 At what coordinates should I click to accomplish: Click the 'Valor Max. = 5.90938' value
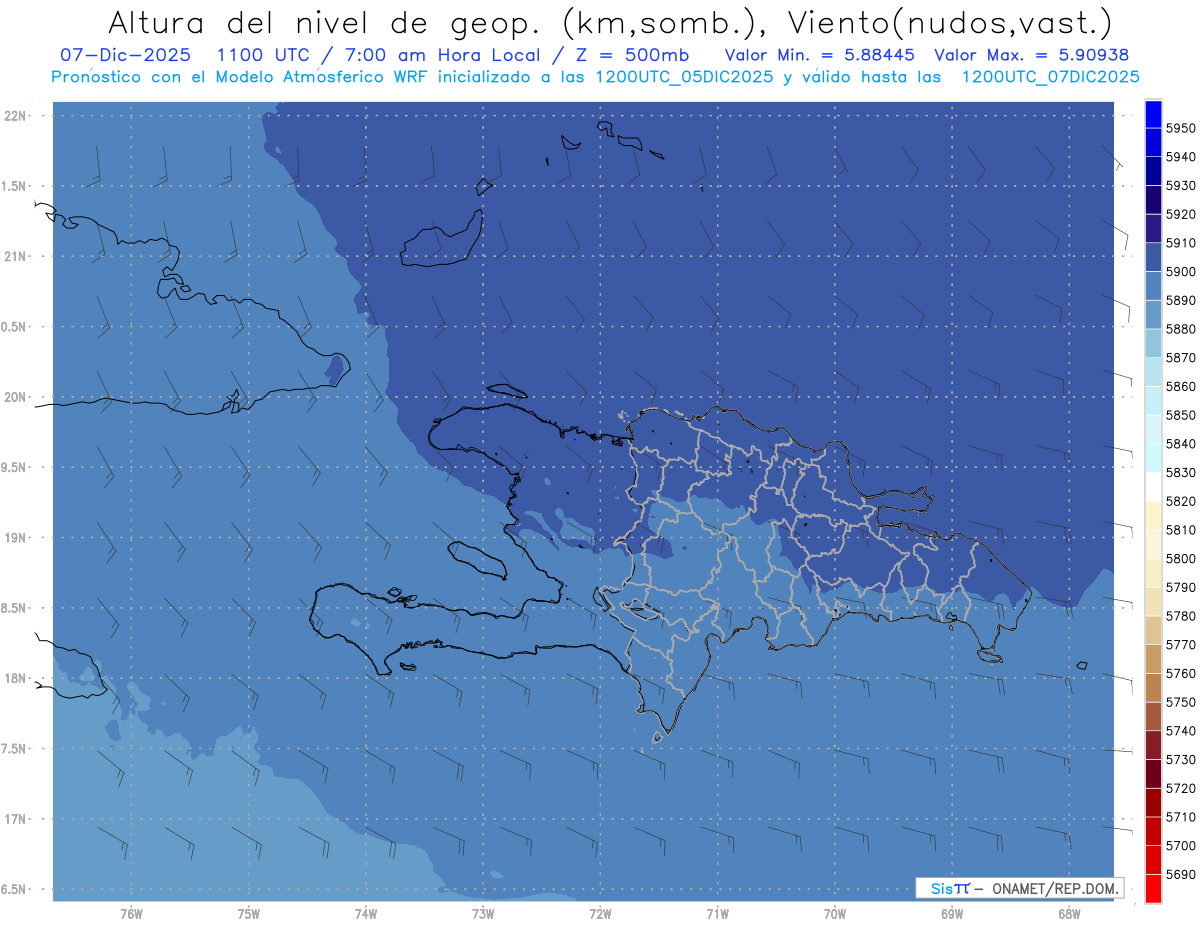[1030, 55]
